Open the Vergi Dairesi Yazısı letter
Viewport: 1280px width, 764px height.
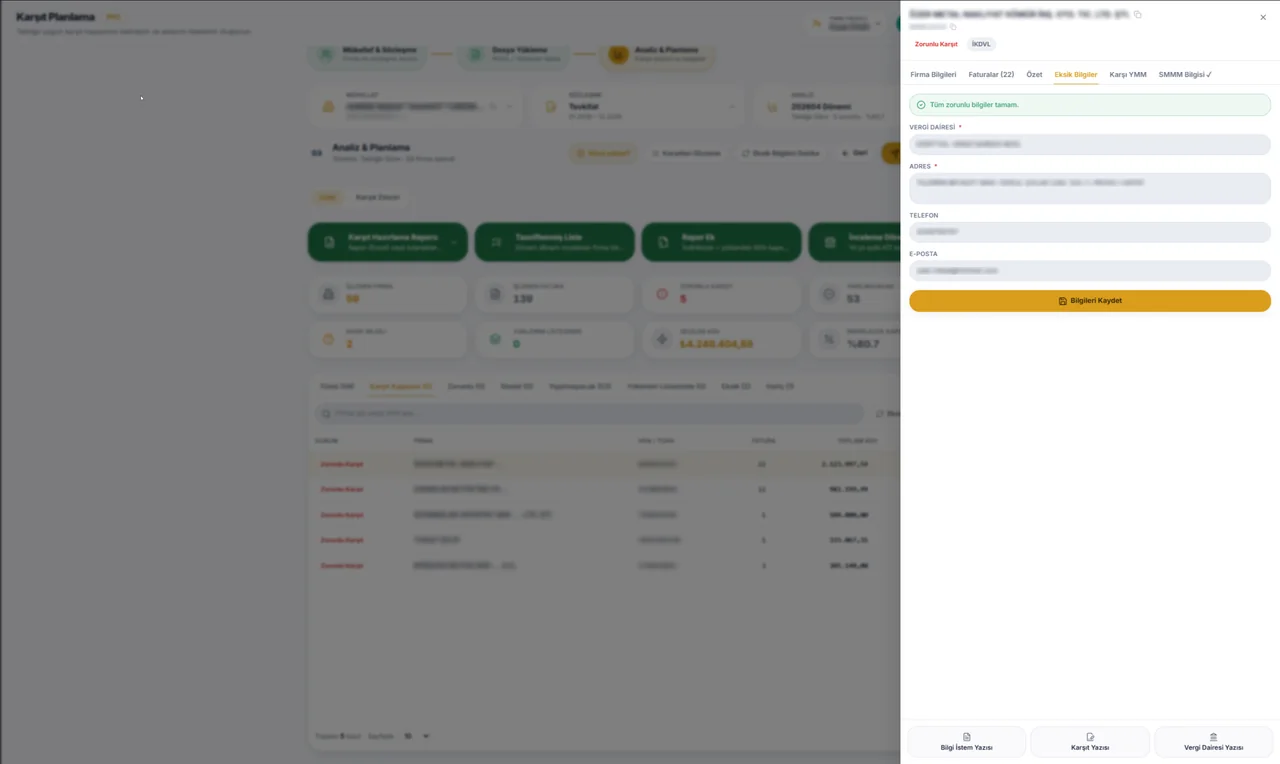[x=1213, y=742]
